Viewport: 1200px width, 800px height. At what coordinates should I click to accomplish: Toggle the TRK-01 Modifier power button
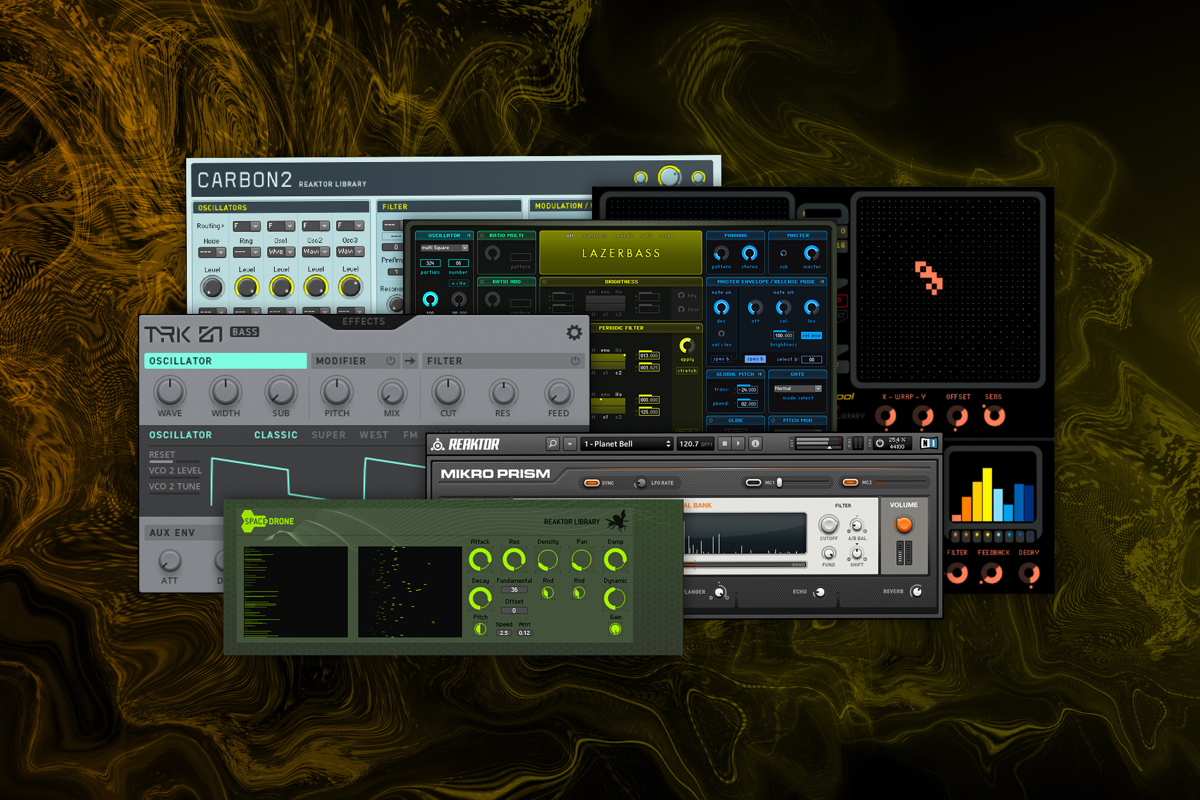point(390,361)
